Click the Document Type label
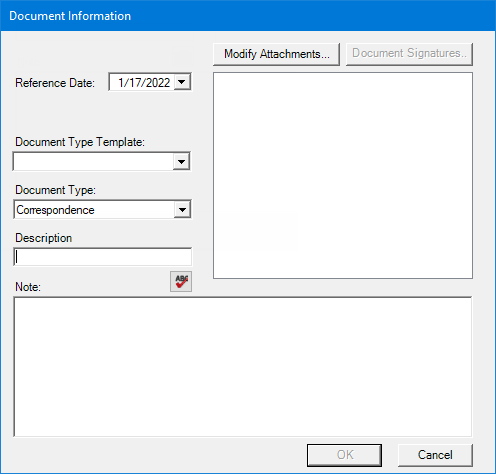The image size is (496, 474). [x=55, y=190]
